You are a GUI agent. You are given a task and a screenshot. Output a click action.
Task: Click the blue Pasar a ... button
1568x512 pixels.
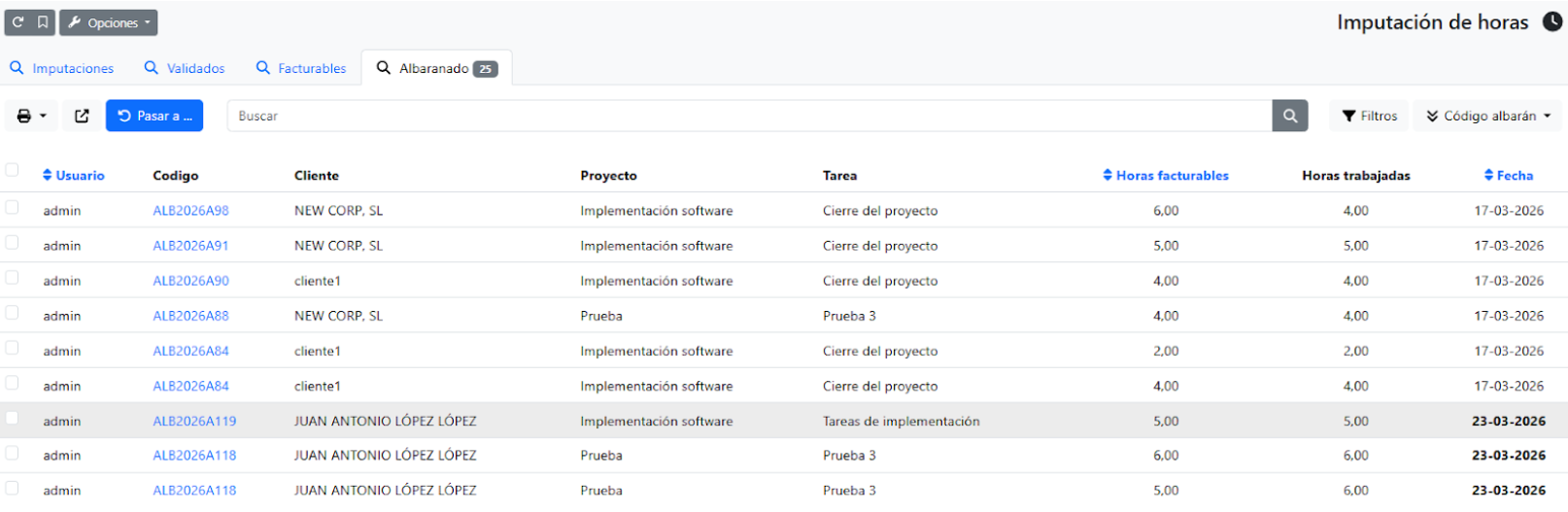(154, 116)
